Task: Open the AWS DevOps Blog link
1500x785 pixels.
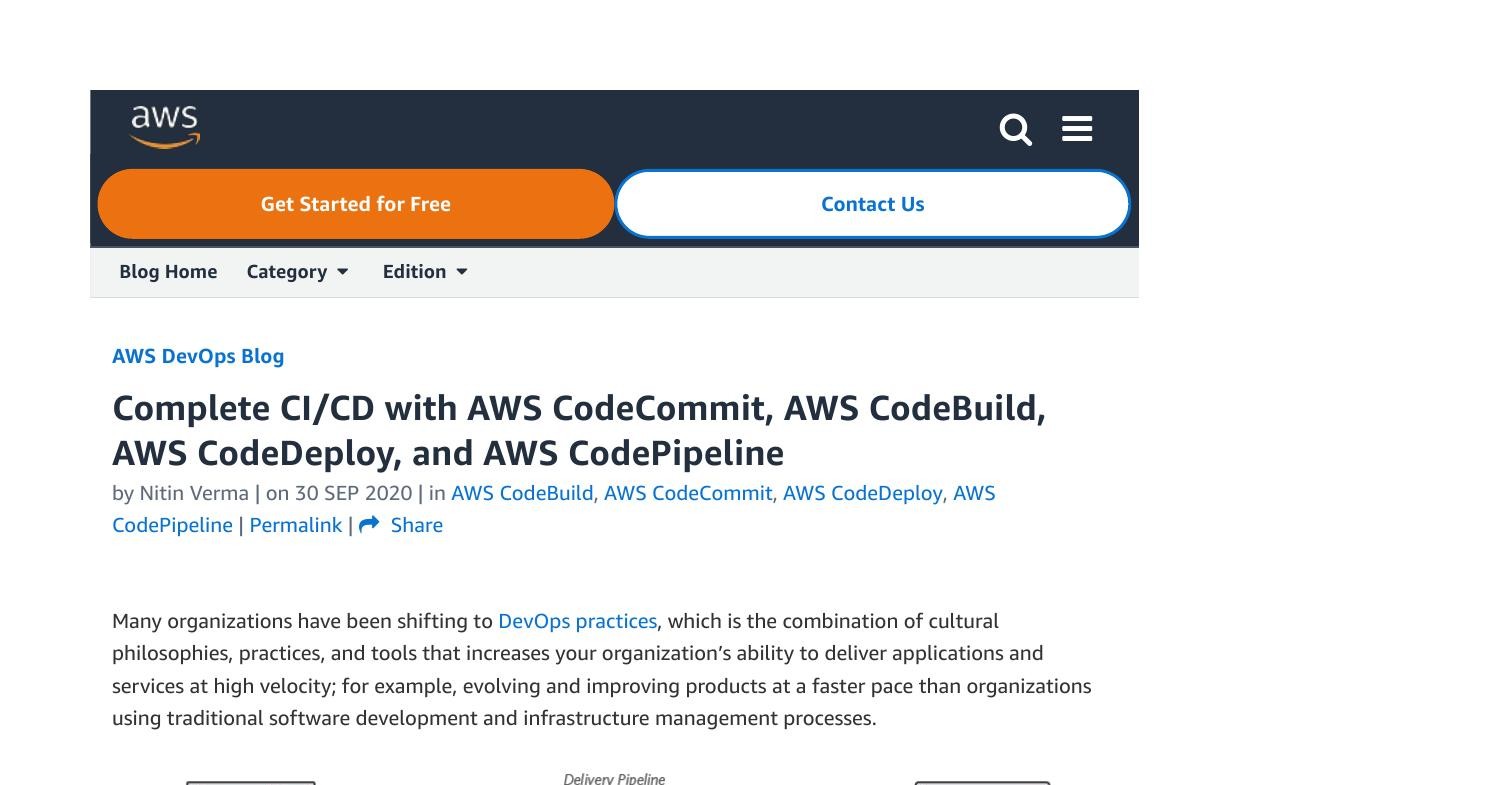Action: click(198, 357)
